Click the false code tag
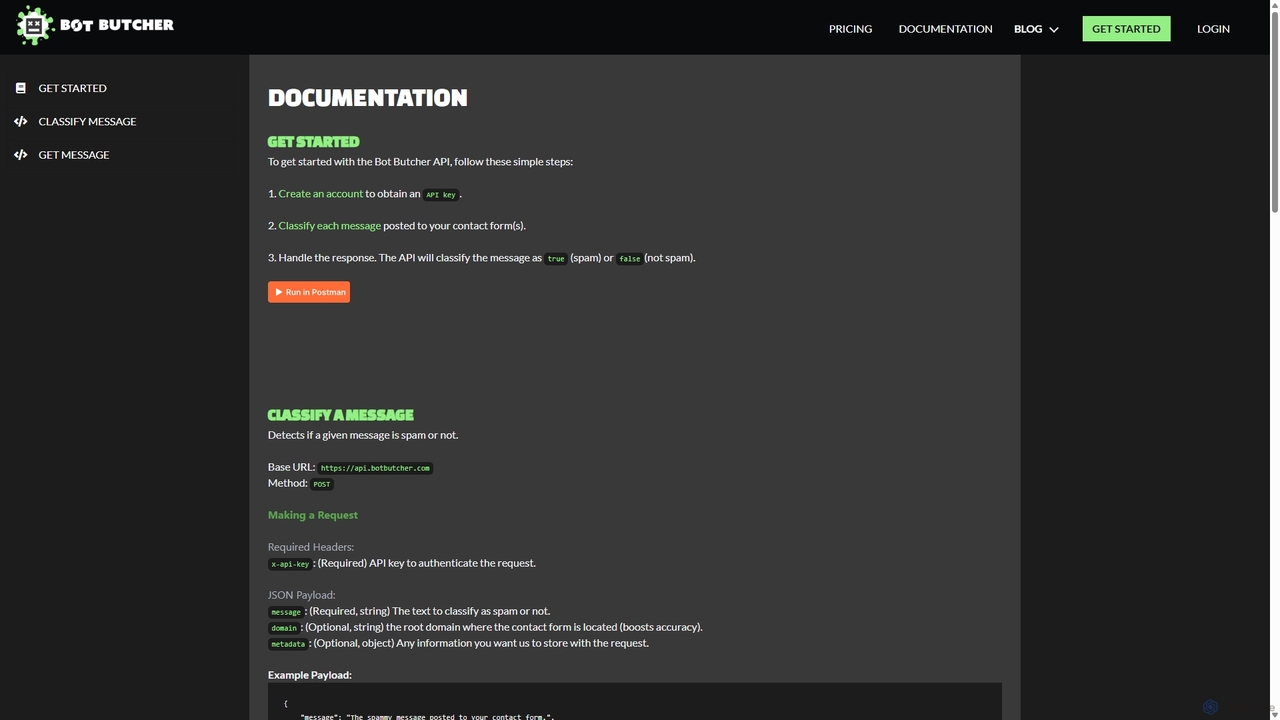This screenshot has width=1280, height=720. 629,259
